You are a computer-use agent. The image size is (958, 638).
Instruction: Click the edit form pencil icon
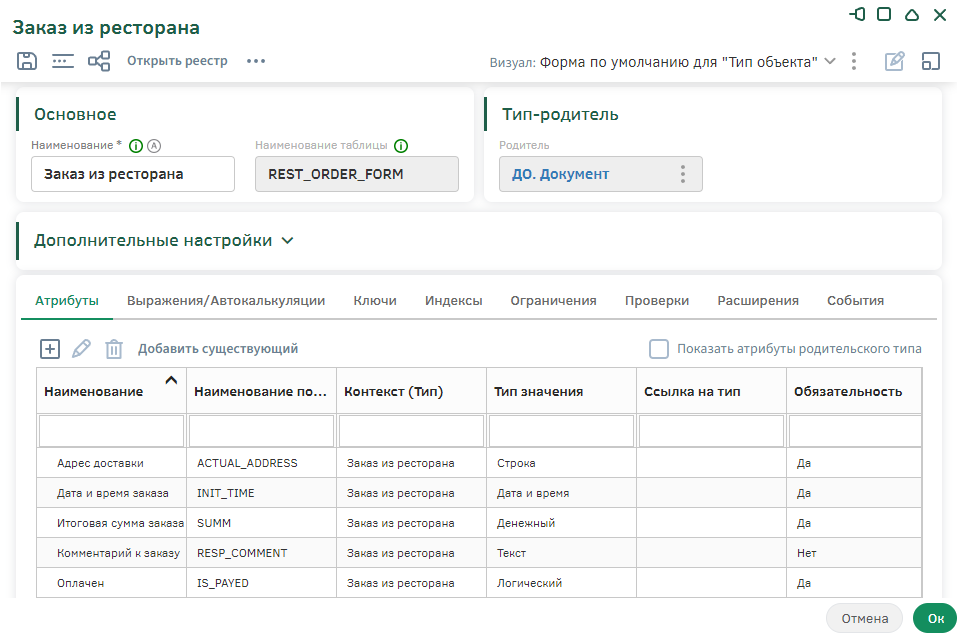(895, 61)
